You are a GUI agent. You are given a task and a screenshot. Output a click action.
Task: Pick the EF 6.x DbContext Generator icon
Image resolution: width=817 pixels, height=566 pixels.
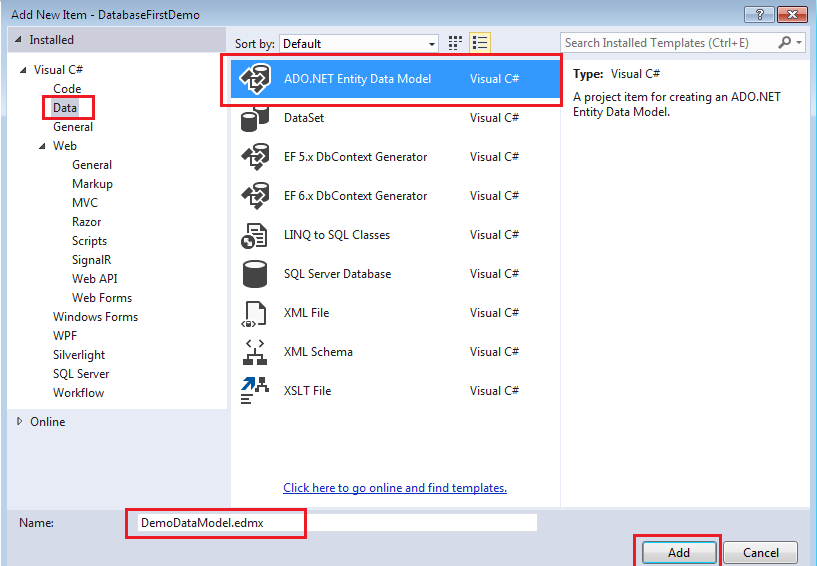(255, 196)
